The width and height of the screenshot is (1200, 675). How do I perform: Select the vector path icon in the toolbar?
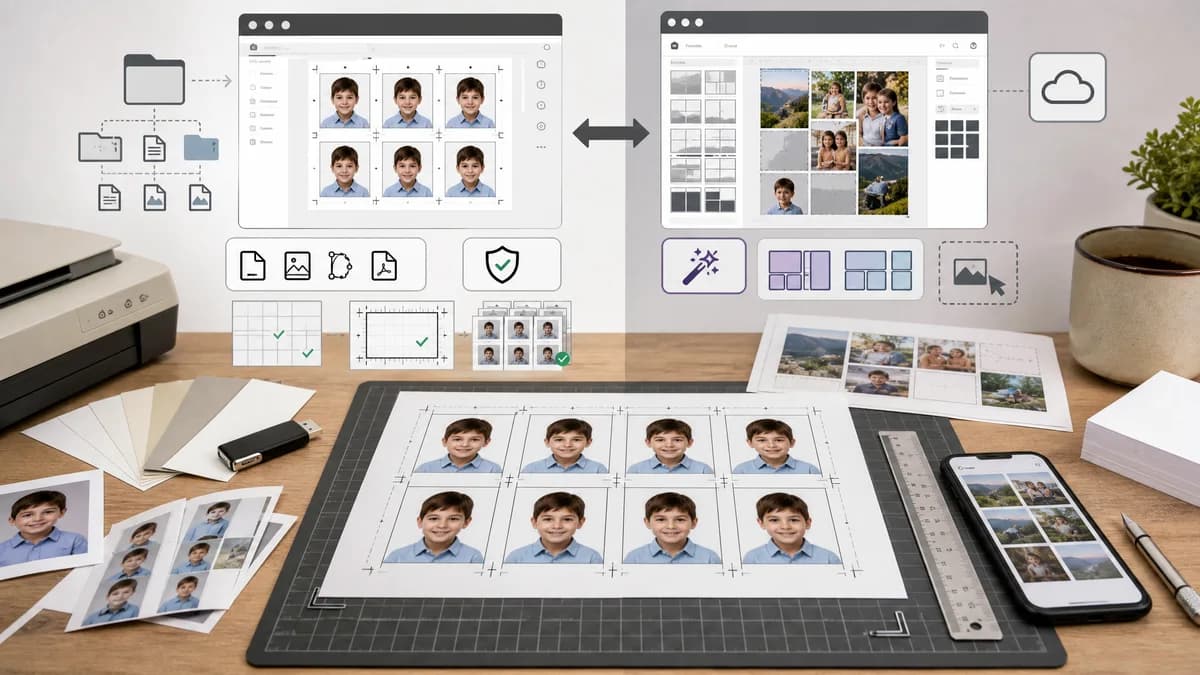click(x=340, y=265)
